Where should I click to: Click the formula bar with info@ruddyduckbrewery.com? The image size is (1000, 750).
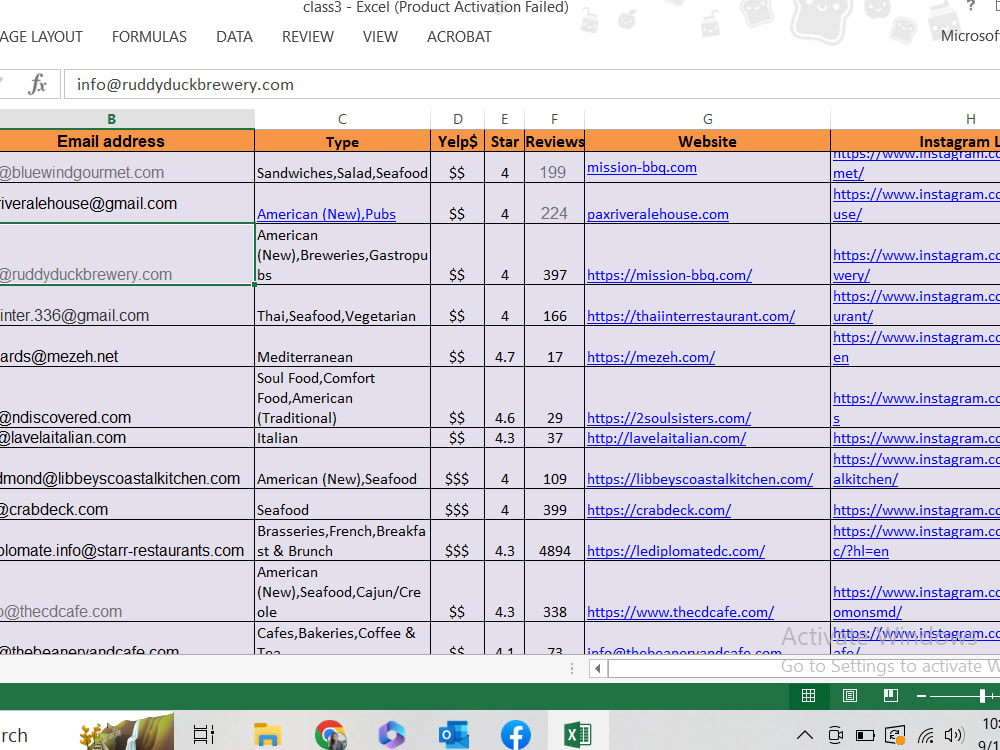[x=532, y=84]
